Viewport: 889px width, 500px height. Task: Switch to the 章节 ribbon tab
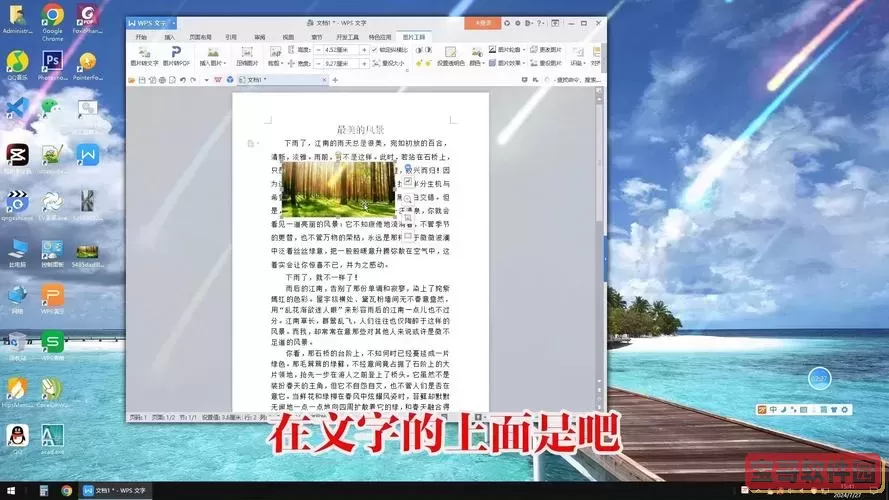pos(317,37)
